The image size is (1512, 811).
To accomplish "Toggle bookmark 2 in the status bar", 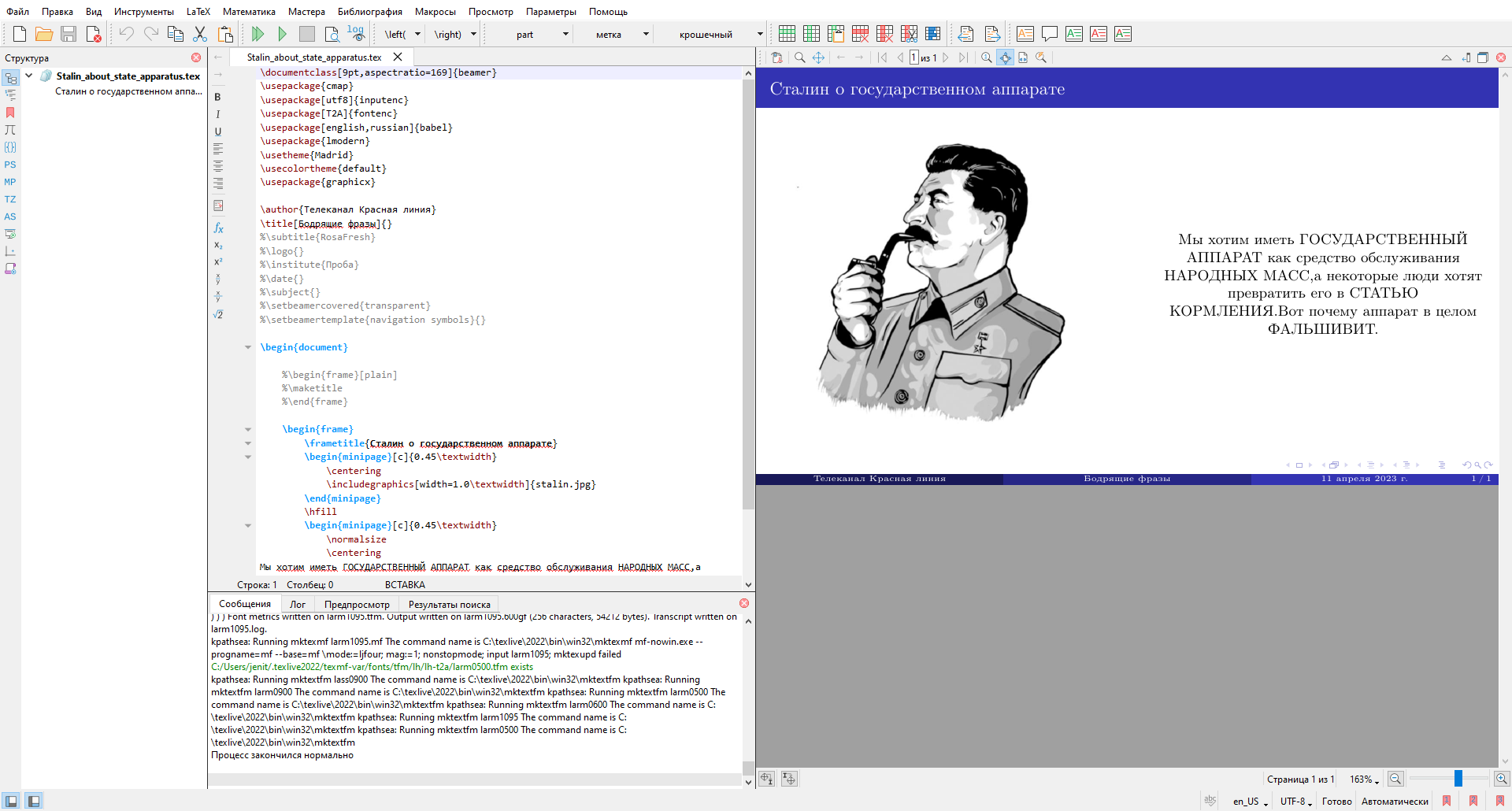I will click(1473, 801).
